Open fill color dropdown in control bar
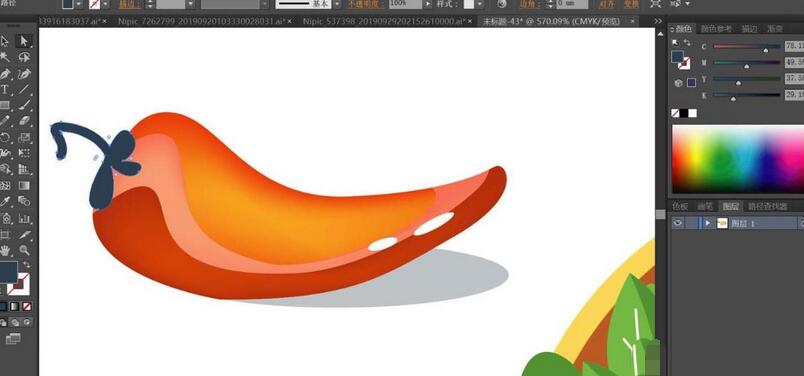804x376 pixels. [79, 4]
